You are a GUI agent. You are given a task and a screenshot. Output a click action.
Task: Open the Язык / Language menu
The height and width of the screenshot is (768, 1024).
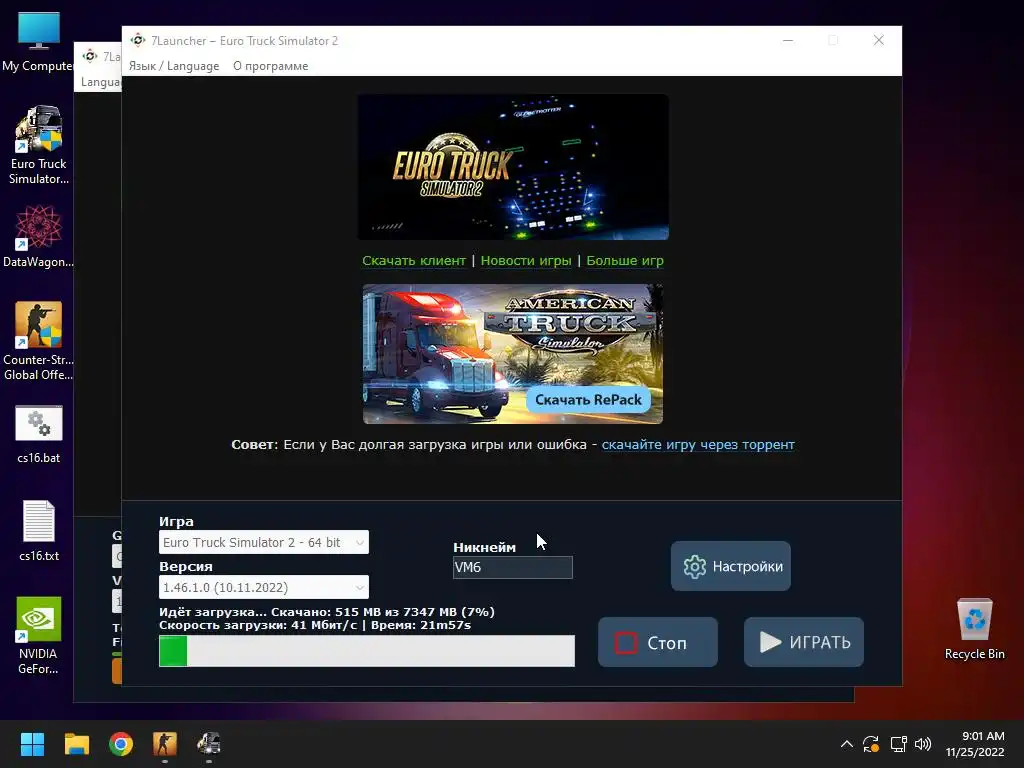174,66
